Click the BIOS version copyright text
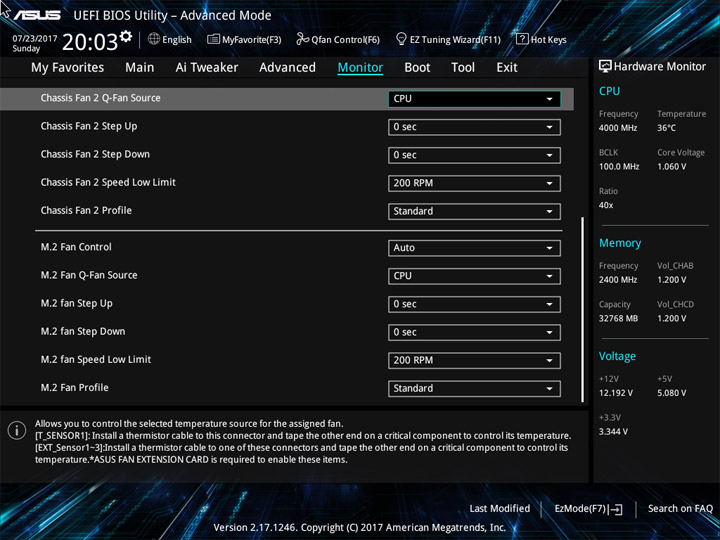This screenshot has width=720, height=540. pos(360,528)
